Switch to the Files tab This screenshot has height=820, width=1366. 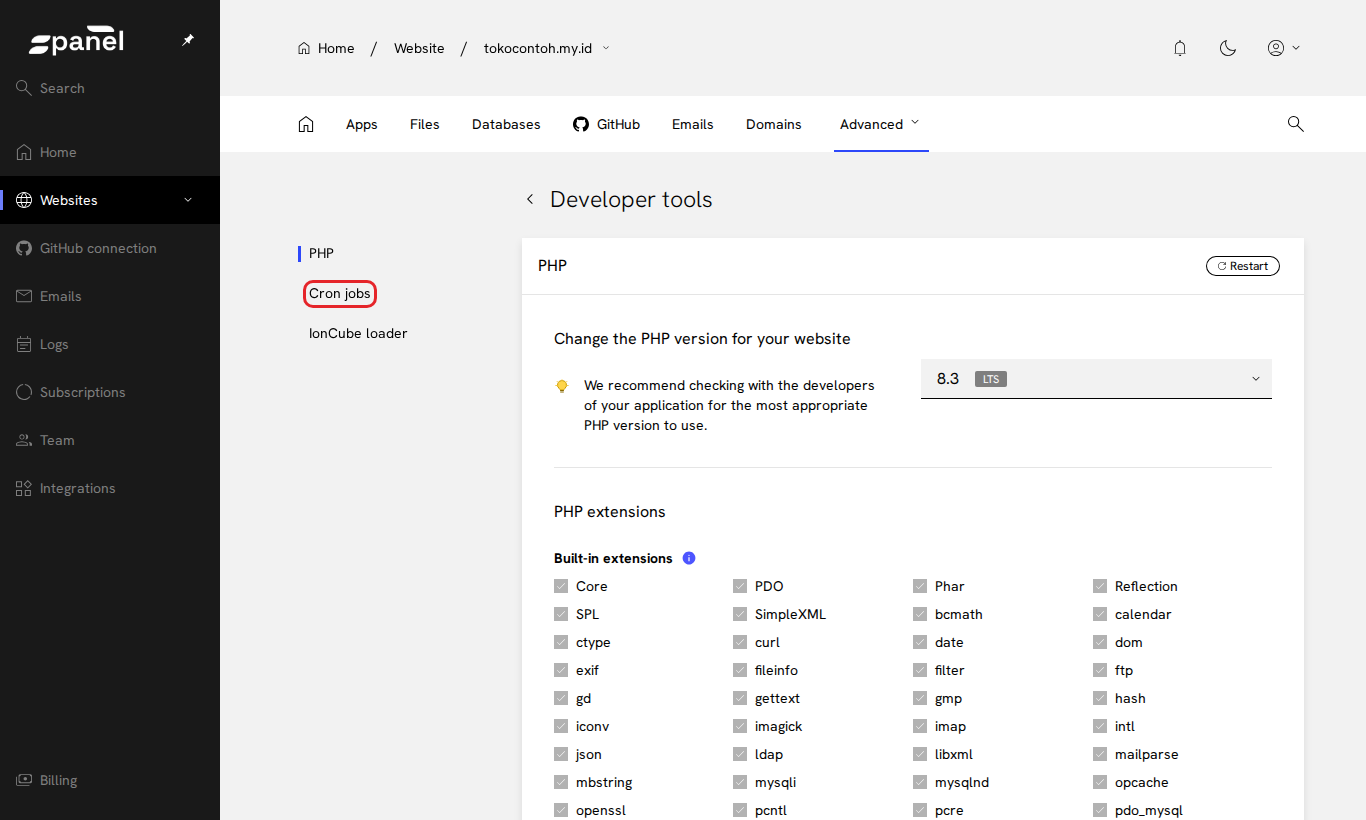tap(425, 124)
